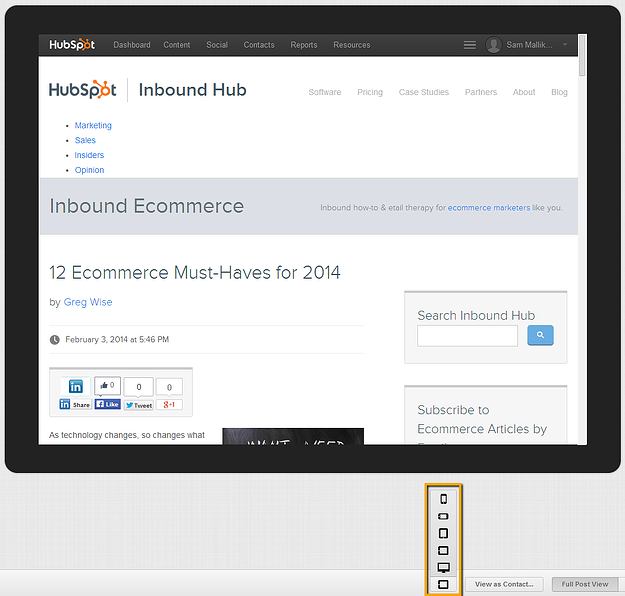Screen dimensions: 625x596
Task: Open the Dashboard menu
Action: 132,45
